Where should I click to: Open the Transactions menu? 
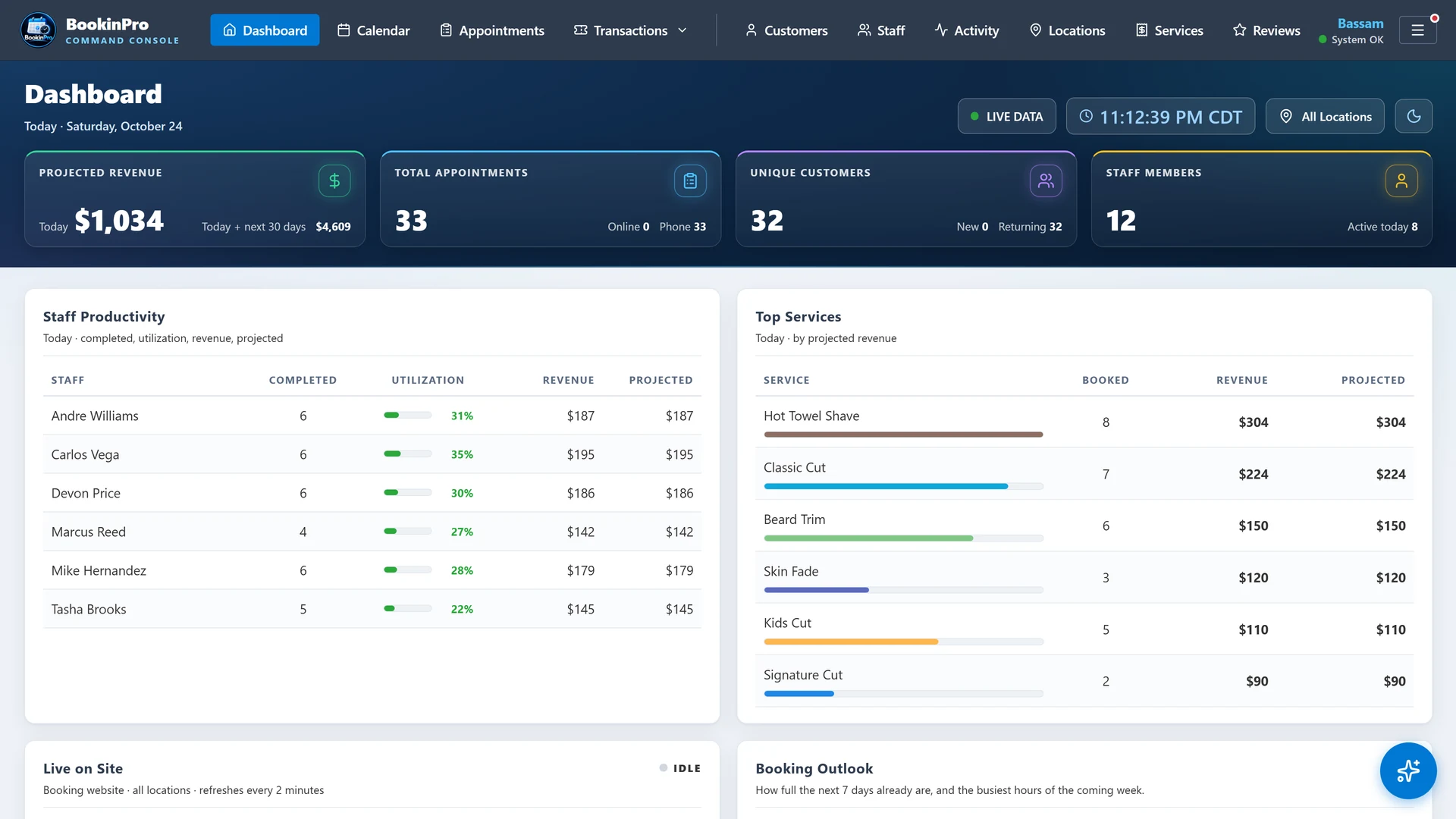click(630, 30)
